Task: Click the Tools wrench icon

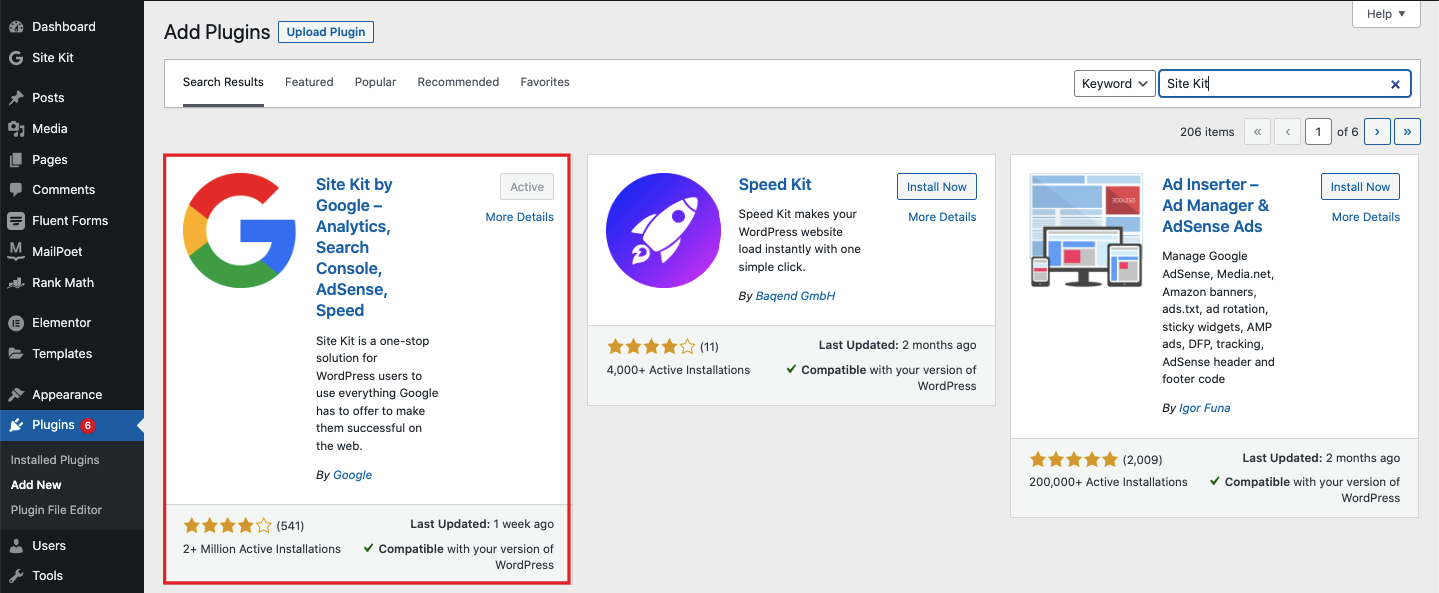Action: (x=16, y=576)
